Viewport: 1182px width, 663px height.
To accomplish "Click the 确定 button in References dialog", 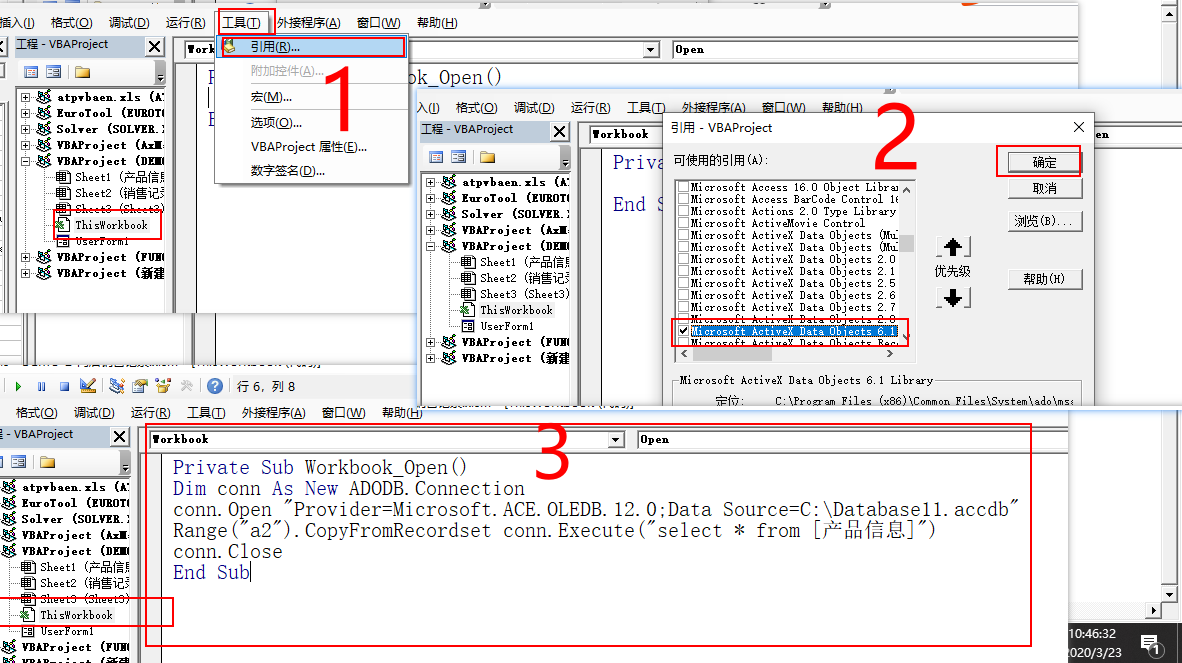I will point(1046,161).
